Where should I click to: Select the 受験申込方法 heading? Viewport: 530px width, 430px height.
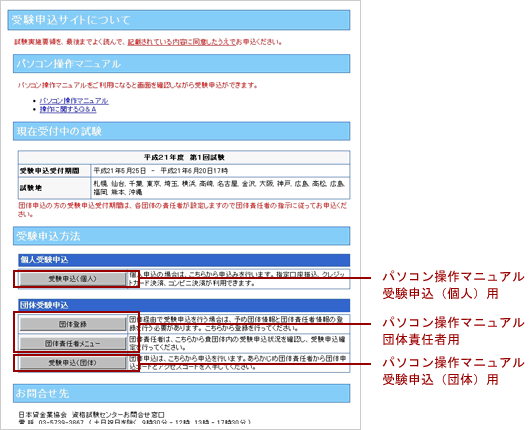point(182,236)
